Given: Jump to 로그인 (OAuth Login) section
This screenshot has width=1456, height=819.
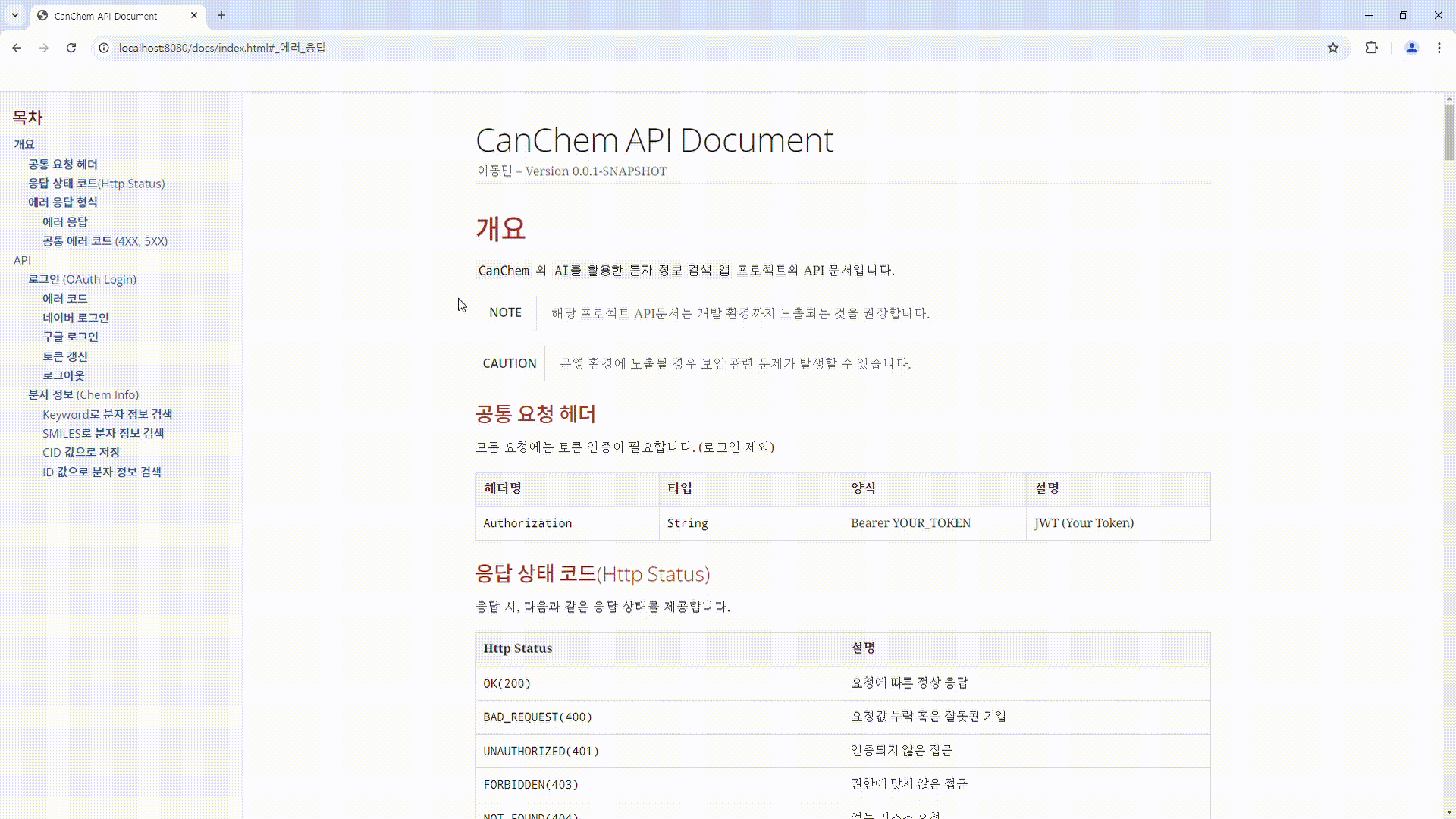Looking at the screenshot, I should 82,279.
